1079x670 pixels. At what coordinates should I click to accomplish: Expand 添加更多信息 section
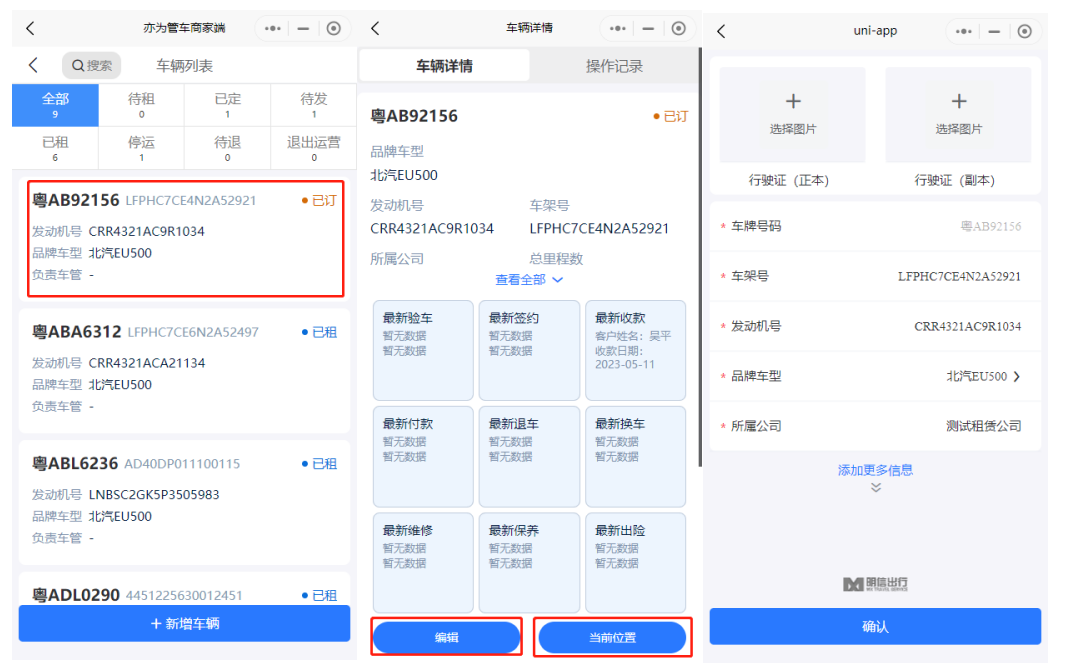coord(875,471)
